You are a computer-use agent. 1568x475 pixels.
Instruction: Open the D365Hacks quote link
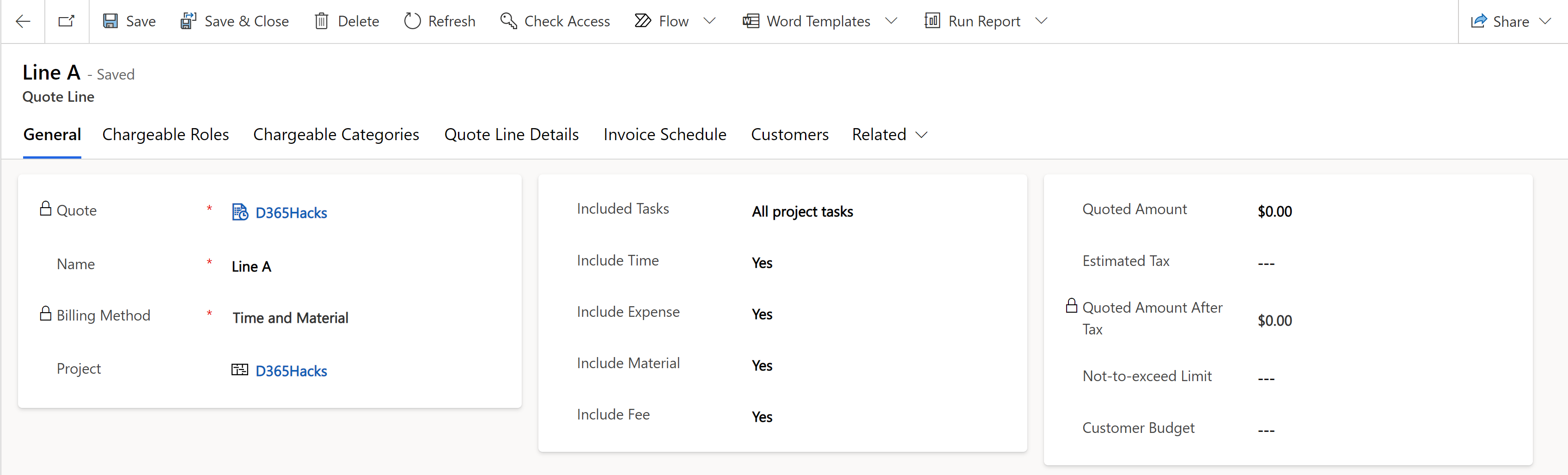pos(290,213)
